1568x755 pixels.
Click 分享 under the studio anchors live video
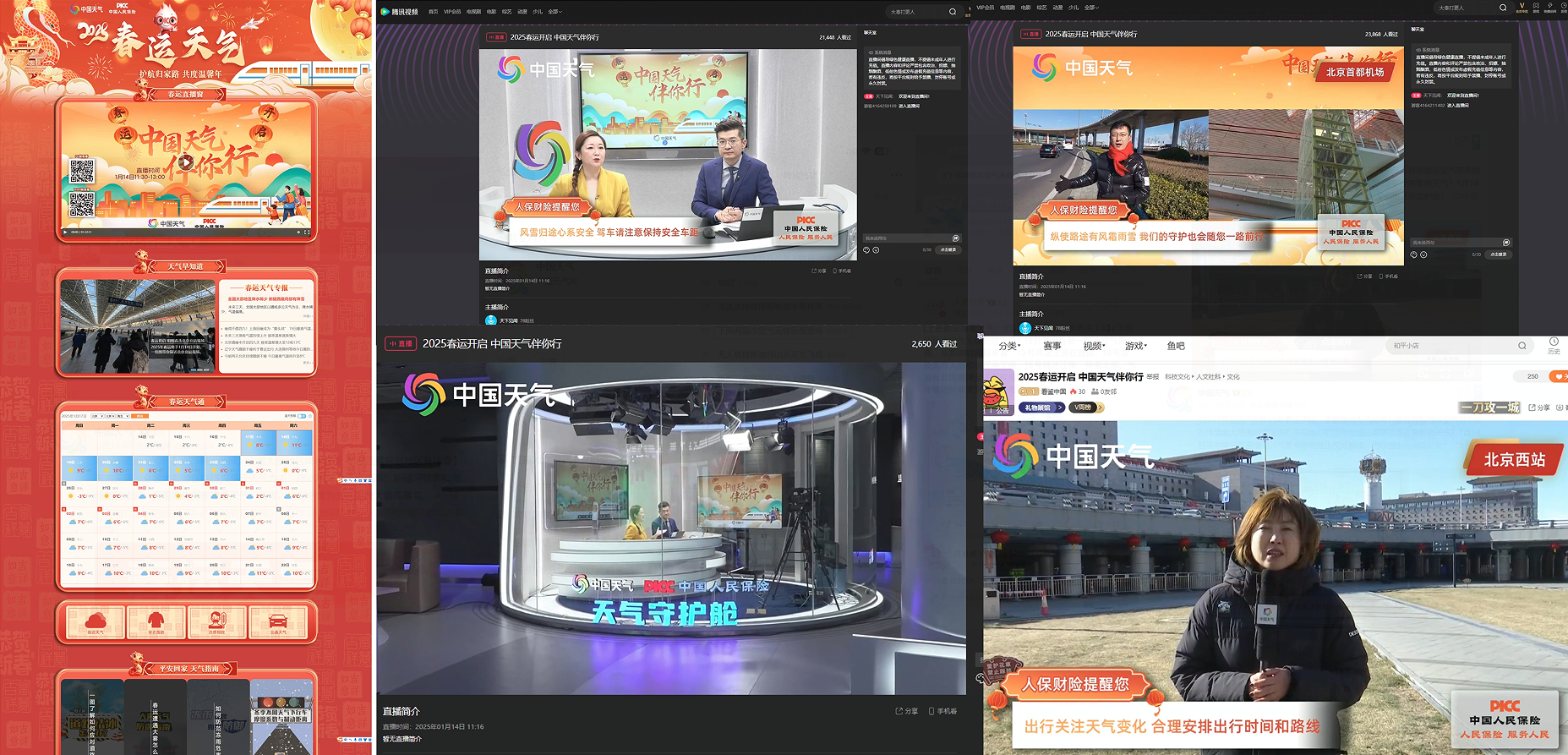click(x=819, y=271)
